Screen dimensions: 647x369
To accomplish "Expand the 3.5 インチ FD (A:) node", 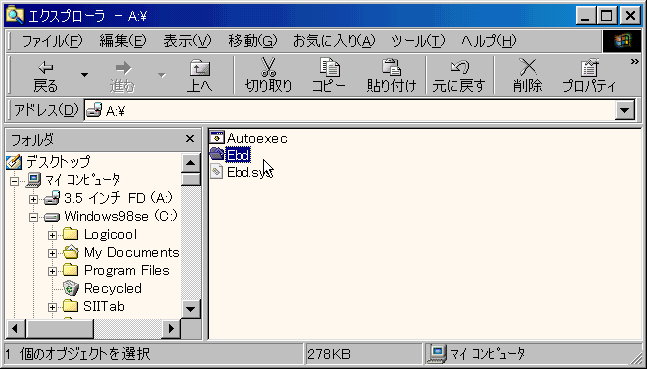I will (x=33, y=199).
